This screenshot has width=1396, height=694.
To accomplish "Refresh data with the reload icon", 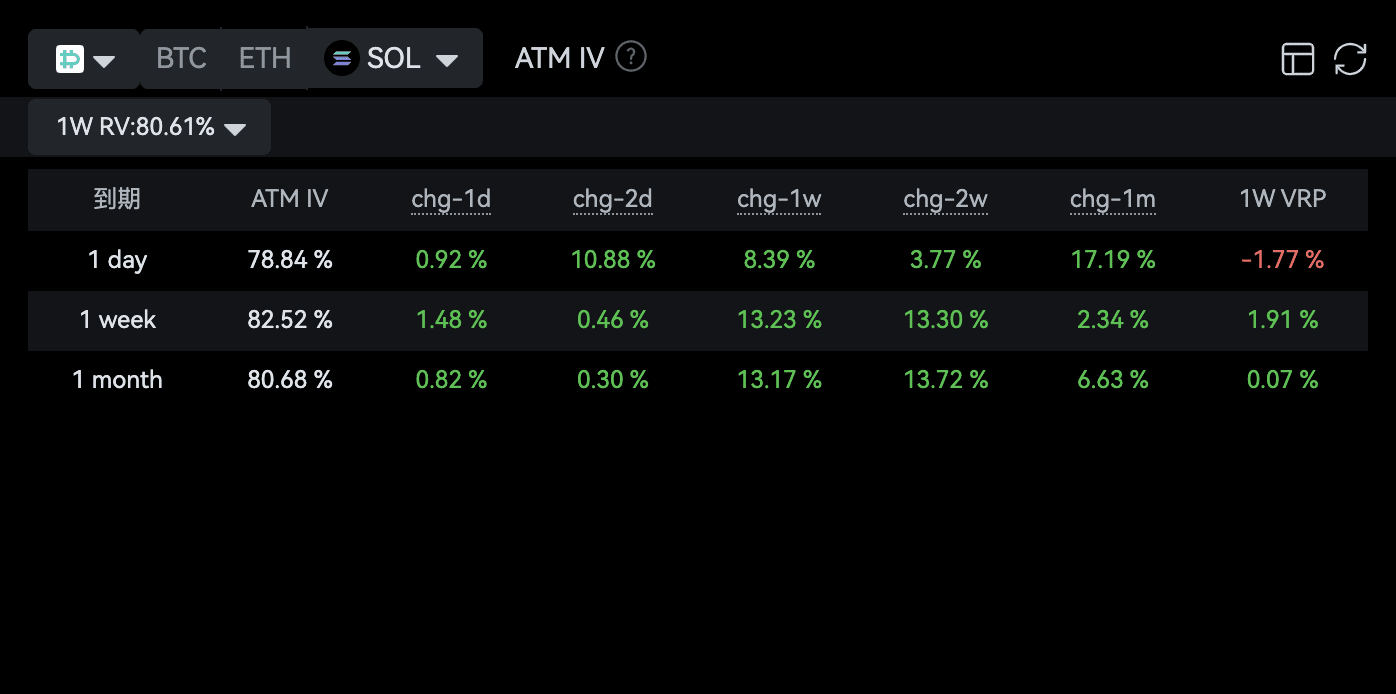I will 1350,59.
